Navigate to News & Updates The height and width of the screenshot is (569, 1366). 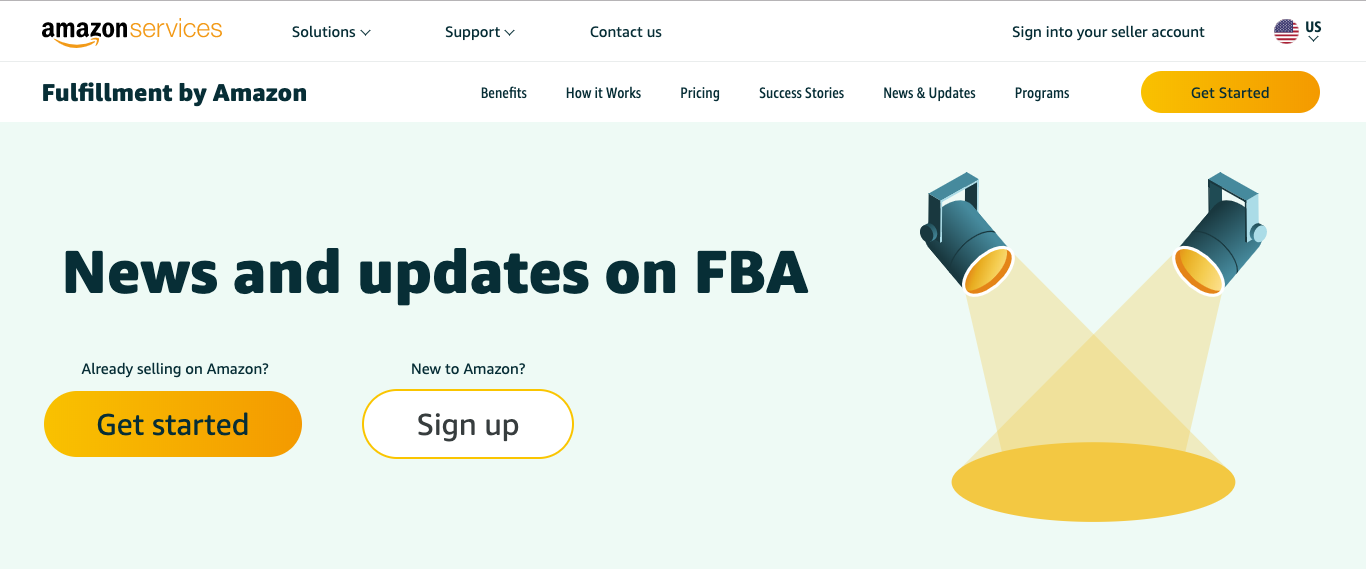click(x=929, y=93)
